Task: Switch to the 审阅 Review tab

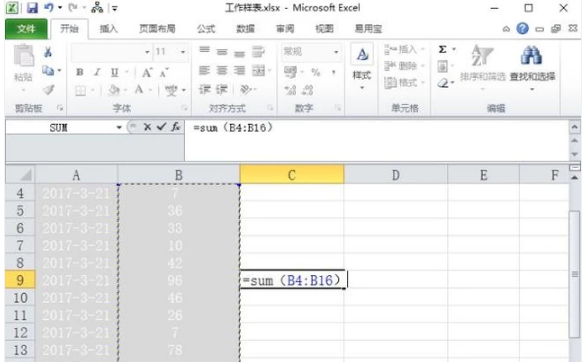Action: (285, 29)
